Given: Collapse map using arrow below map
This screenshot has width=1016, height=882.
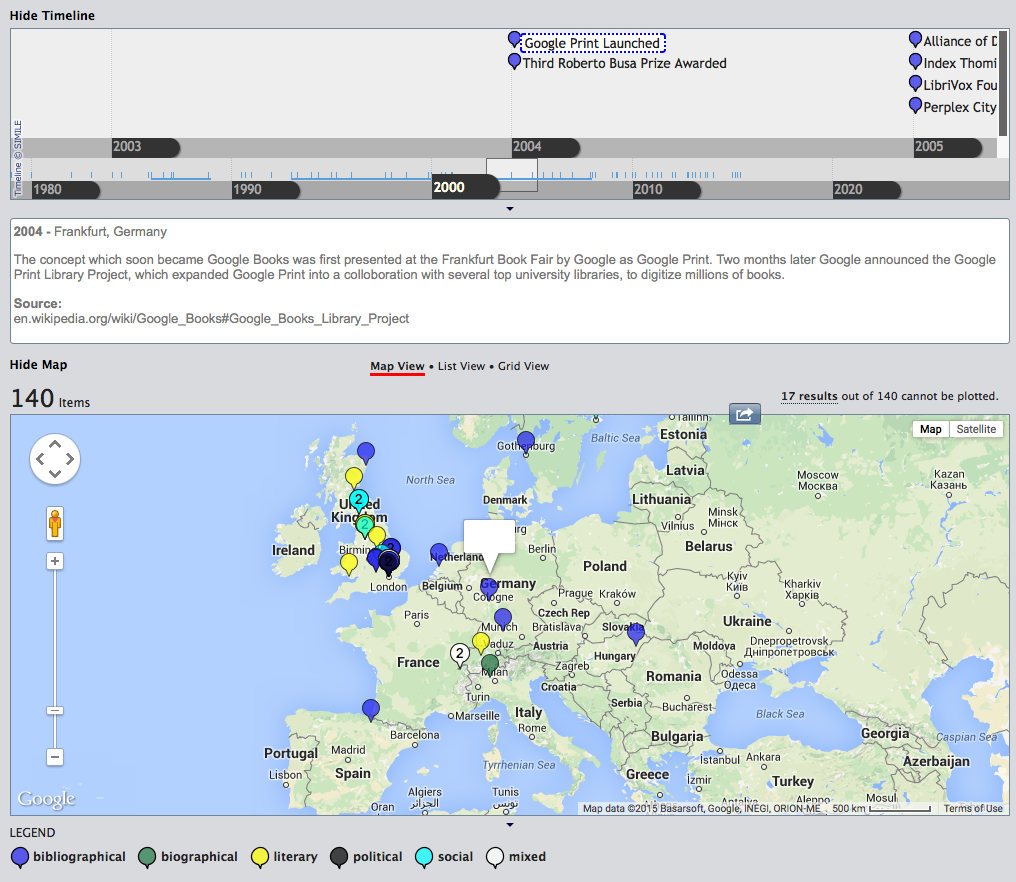Looking at the screenshot, I should pyautogui.click(x=510, y=824).
